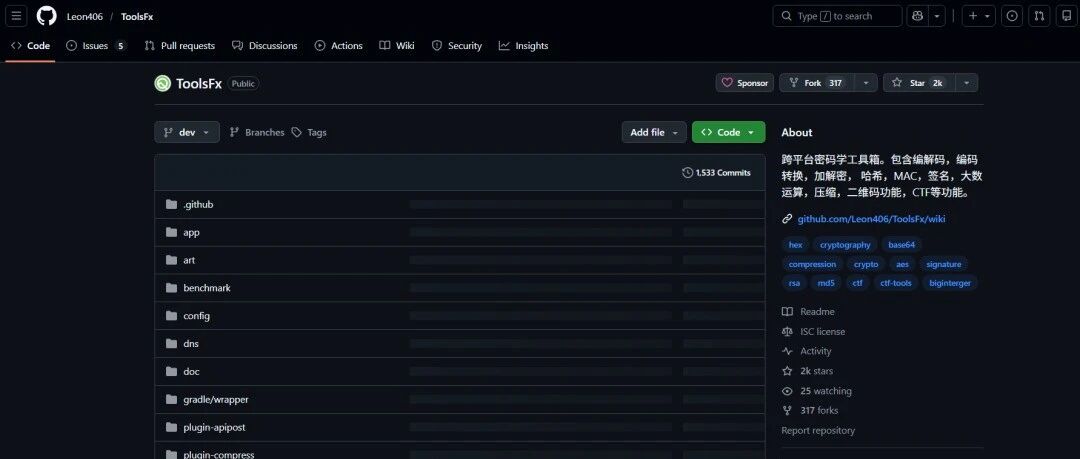The height and width of the screenshot is (459, 1080).
Task: Click the .github folder icon
Action: coord(172,205)
